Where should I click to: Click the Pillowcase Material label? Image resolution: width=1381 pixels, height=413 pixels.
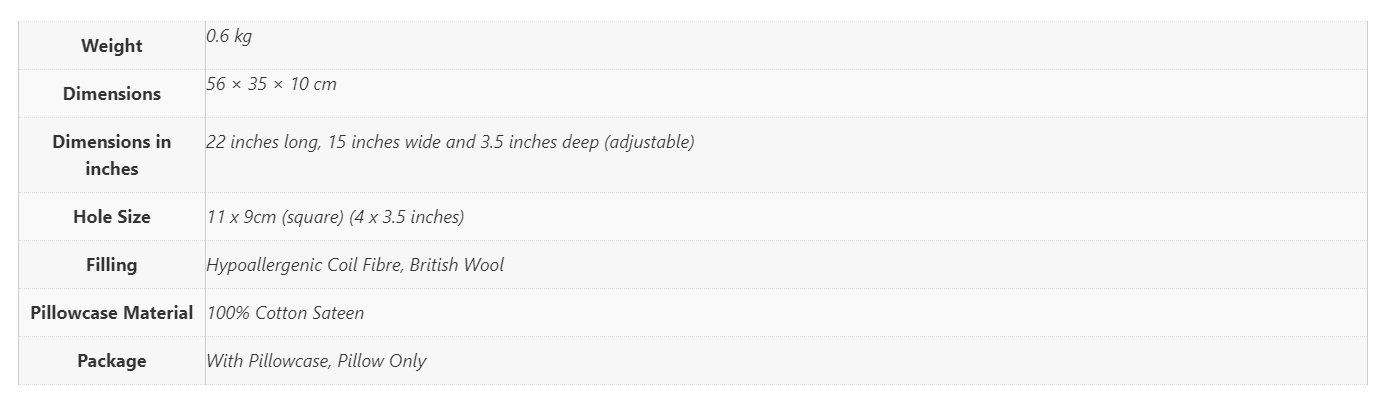[x=112, y=313]
